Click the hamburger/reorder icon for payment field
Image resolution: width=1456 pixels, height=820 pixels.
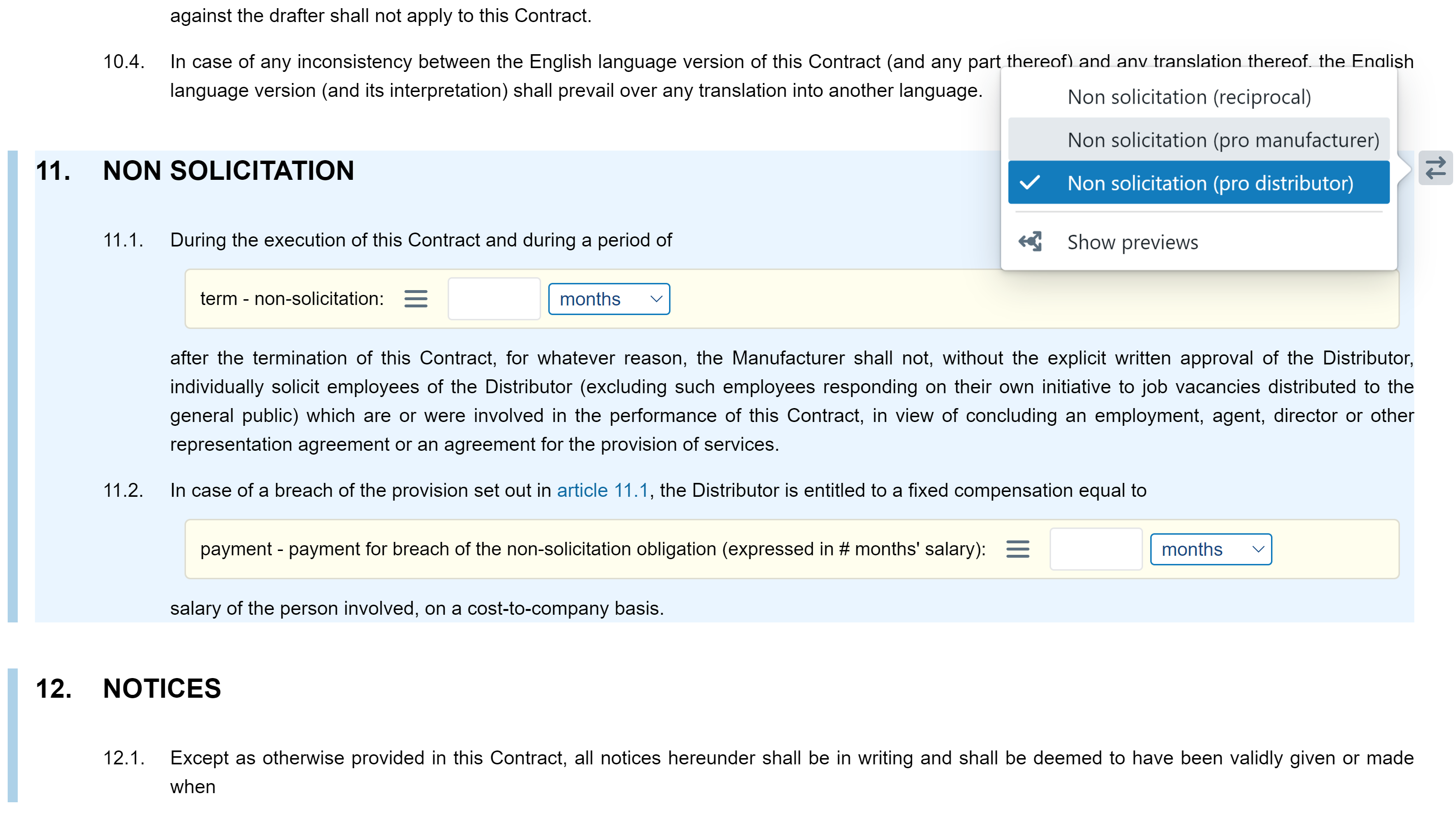pos(1017,548)
